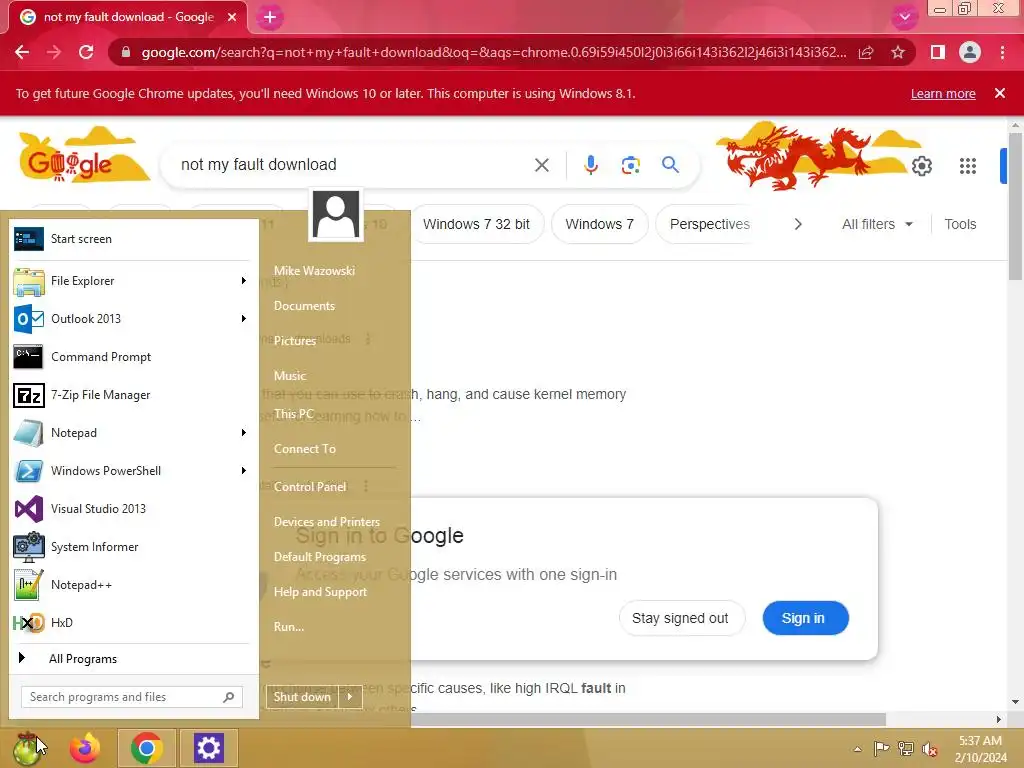Open Devices and Printers

coord(327,522)
